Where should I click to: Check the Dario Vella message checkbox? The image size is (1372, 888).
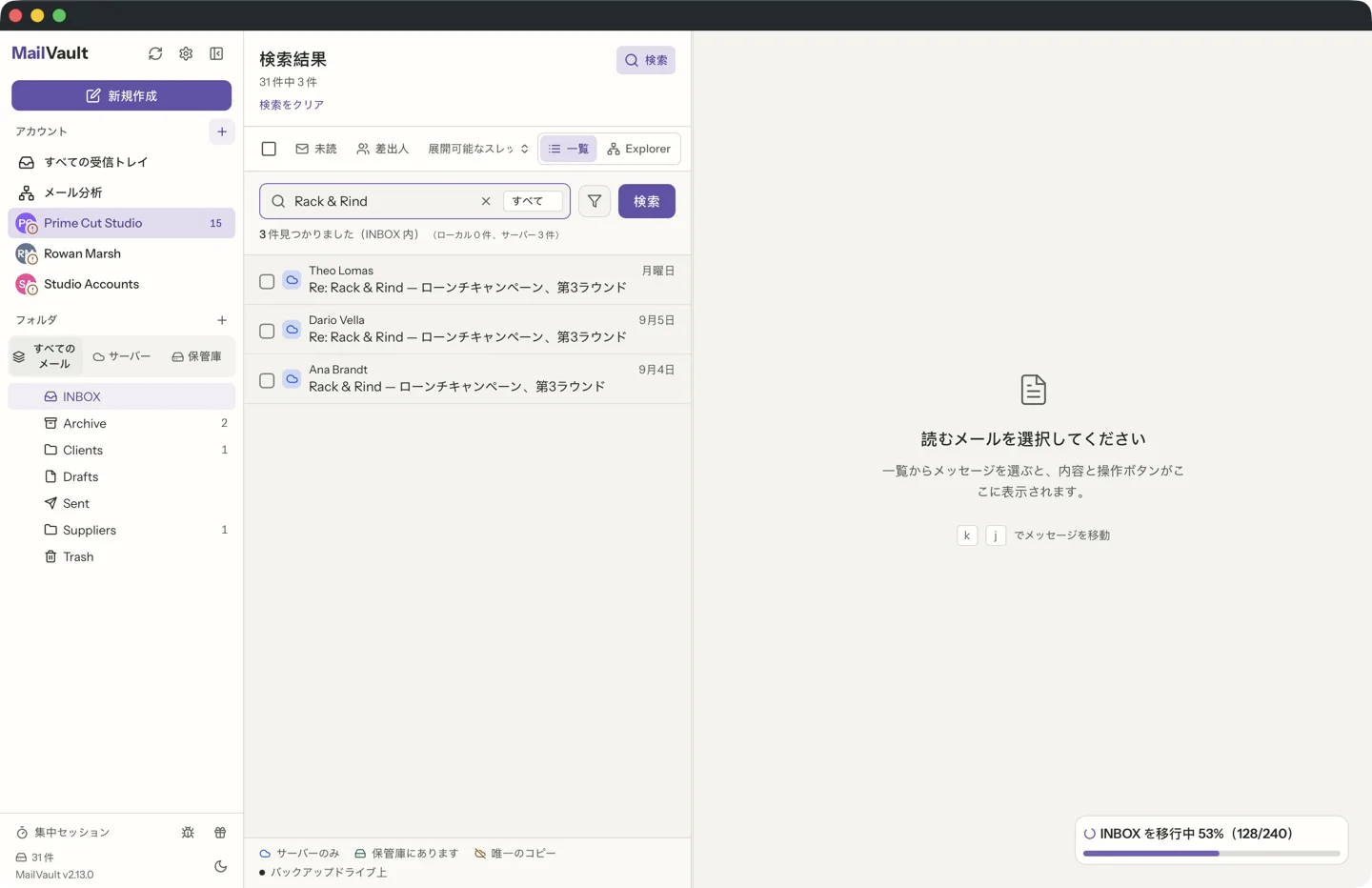pyautogui.click(x=267, y=331)
